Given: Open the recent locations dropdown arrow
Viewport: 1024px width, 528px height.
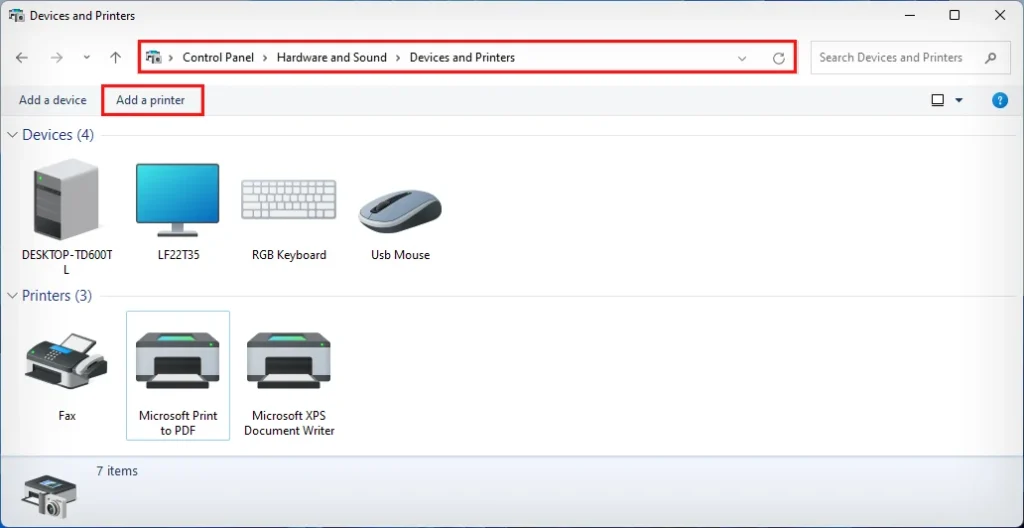Looking at the screenshot, I should 87,58.
